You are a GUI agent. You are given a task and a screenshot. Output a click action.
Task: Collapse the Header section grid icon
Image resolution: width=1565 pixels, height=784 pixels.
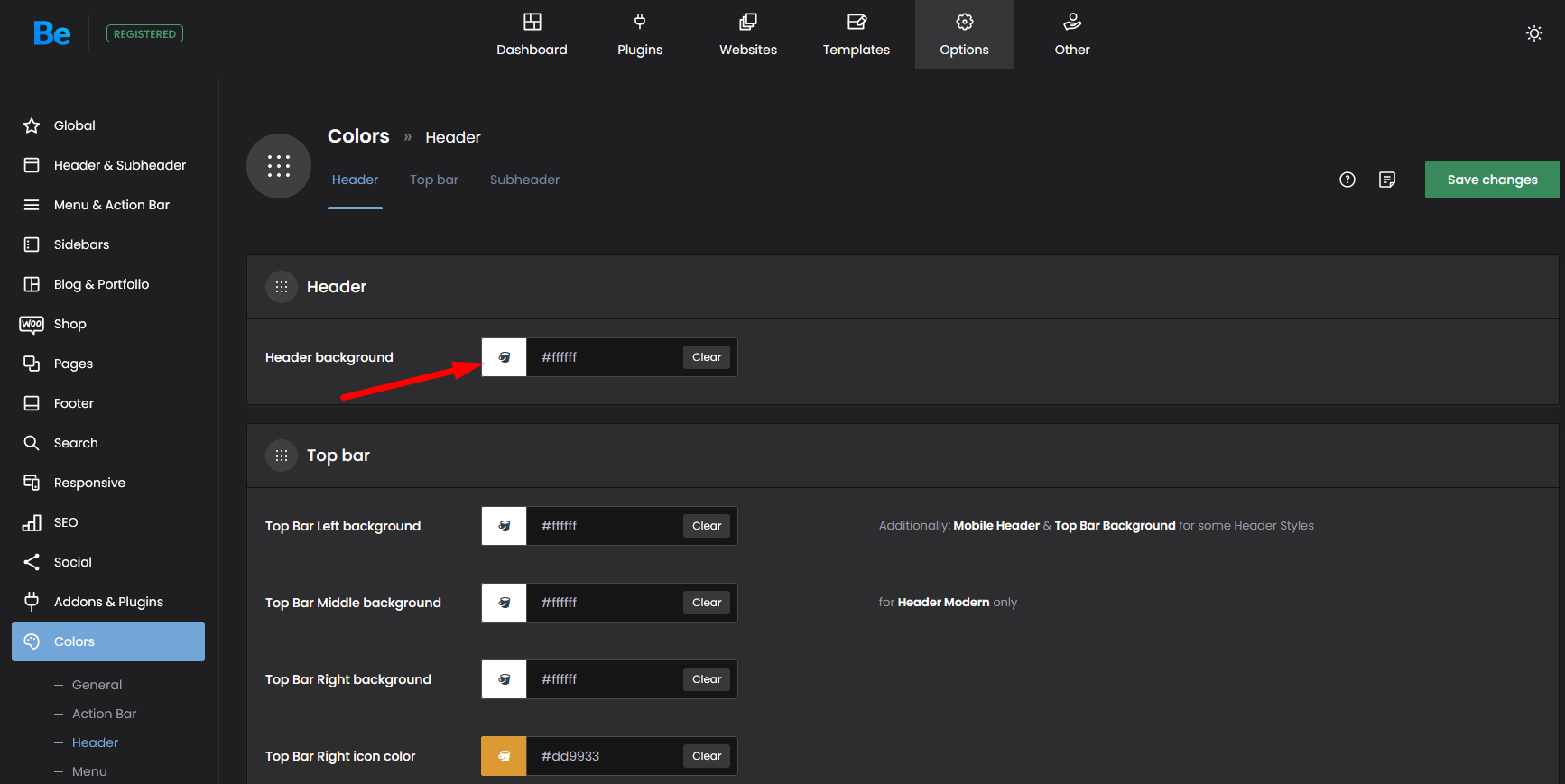282,287
